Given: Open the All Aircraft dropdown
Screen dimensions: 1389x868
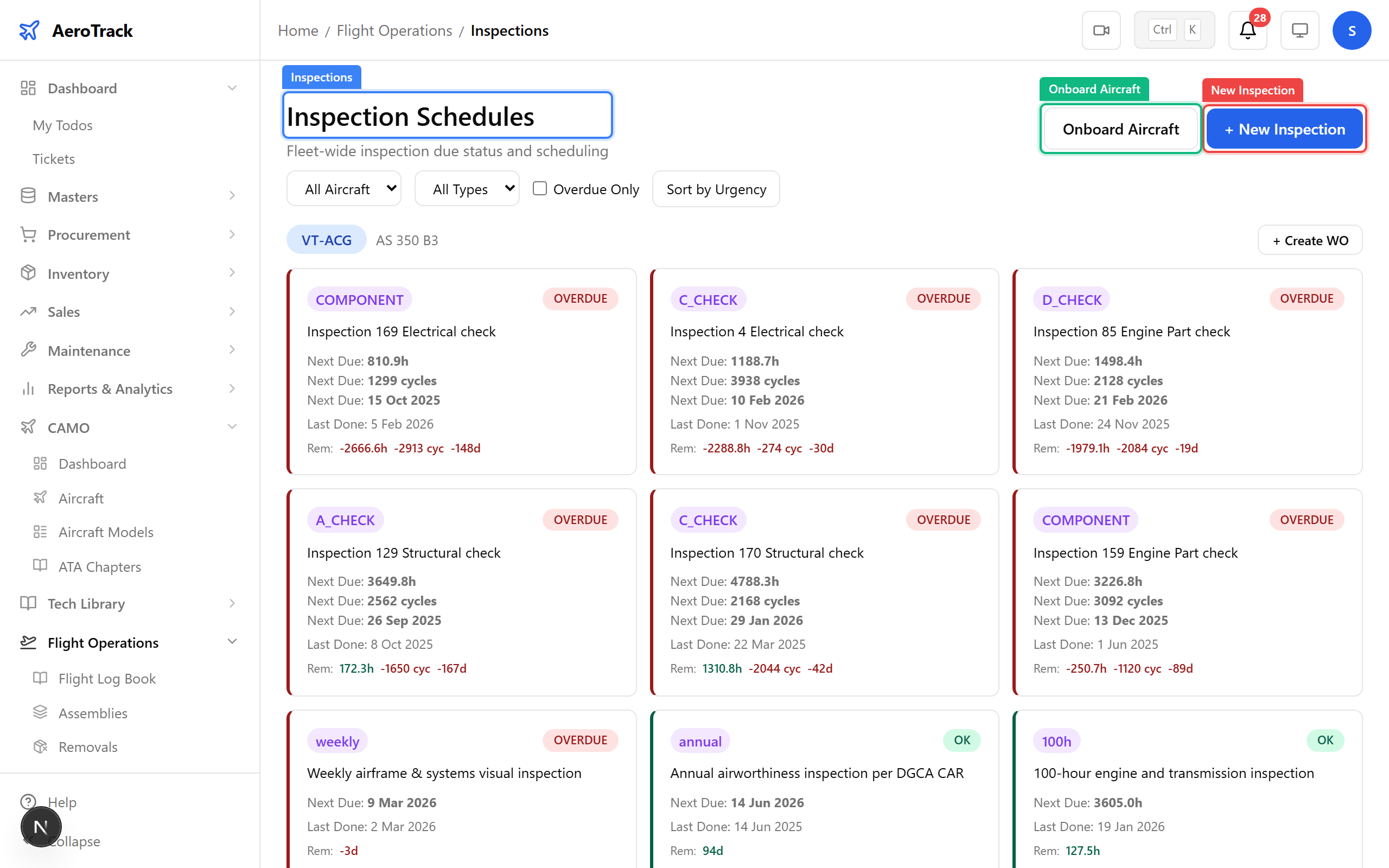Looking at the screenshot, I should (x=343, y=188).
